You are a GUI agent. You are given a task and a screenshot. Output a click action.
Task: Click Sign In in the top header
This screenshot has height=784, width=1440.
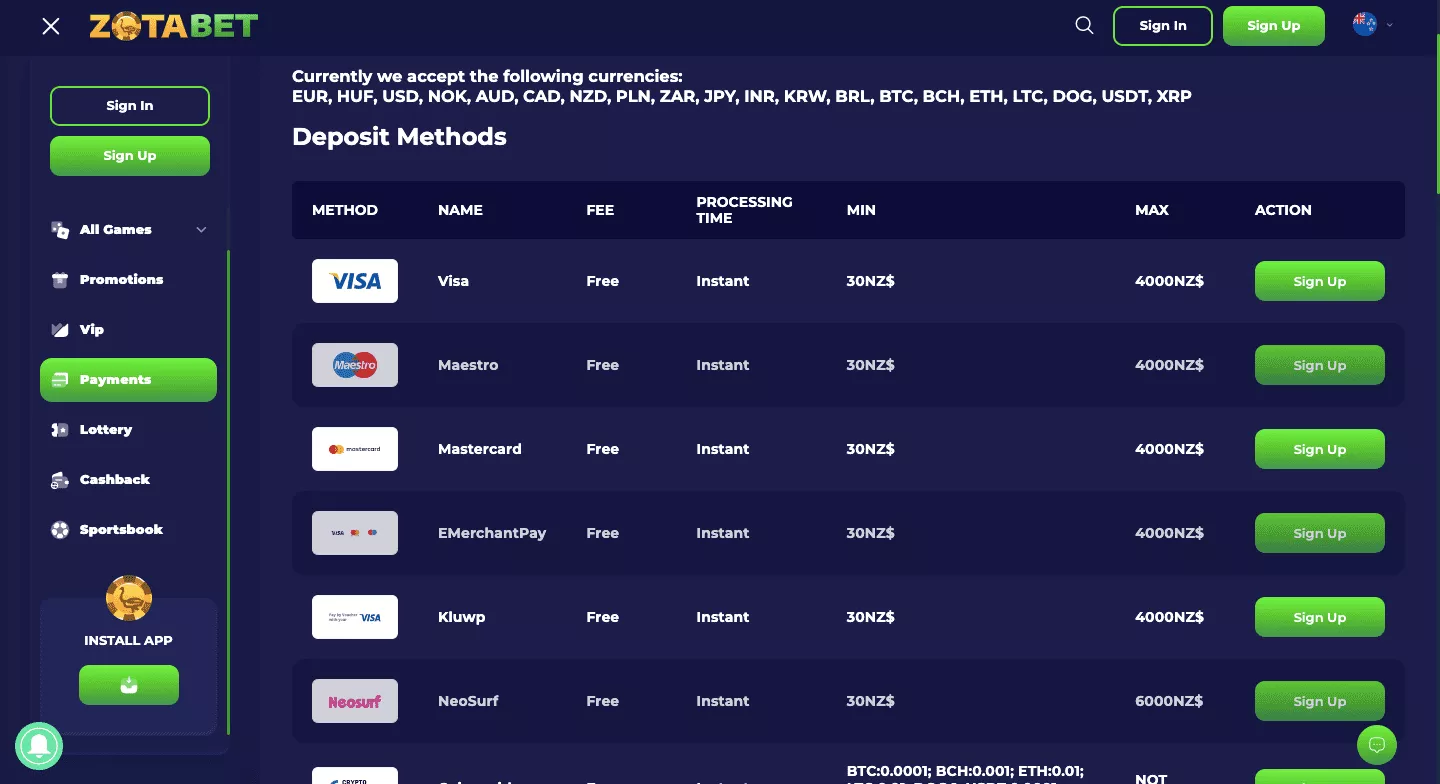click(1162, 26)
